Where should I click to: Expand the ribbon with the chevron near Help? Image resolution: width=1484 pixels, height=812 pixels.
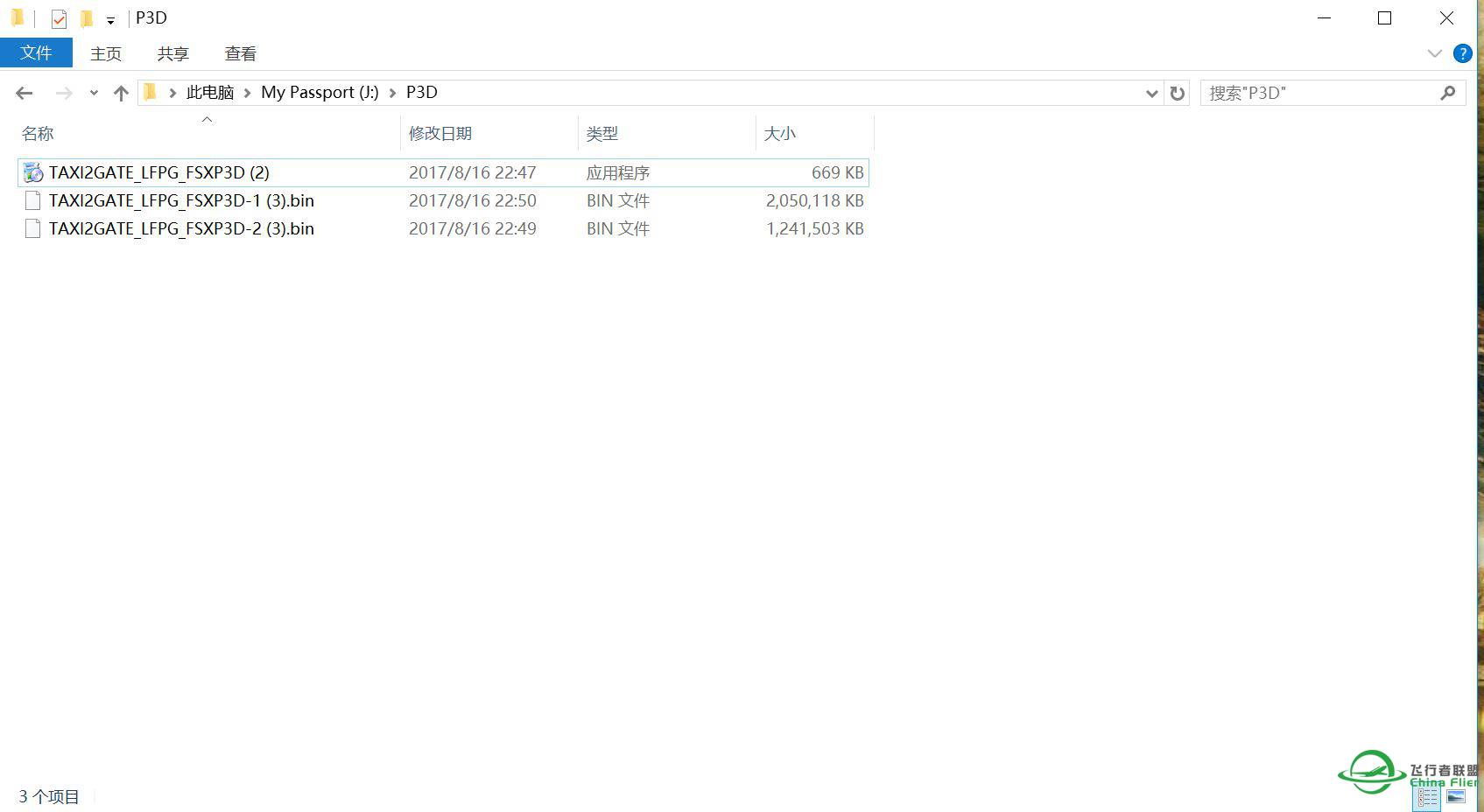(x=1434, y=53)
